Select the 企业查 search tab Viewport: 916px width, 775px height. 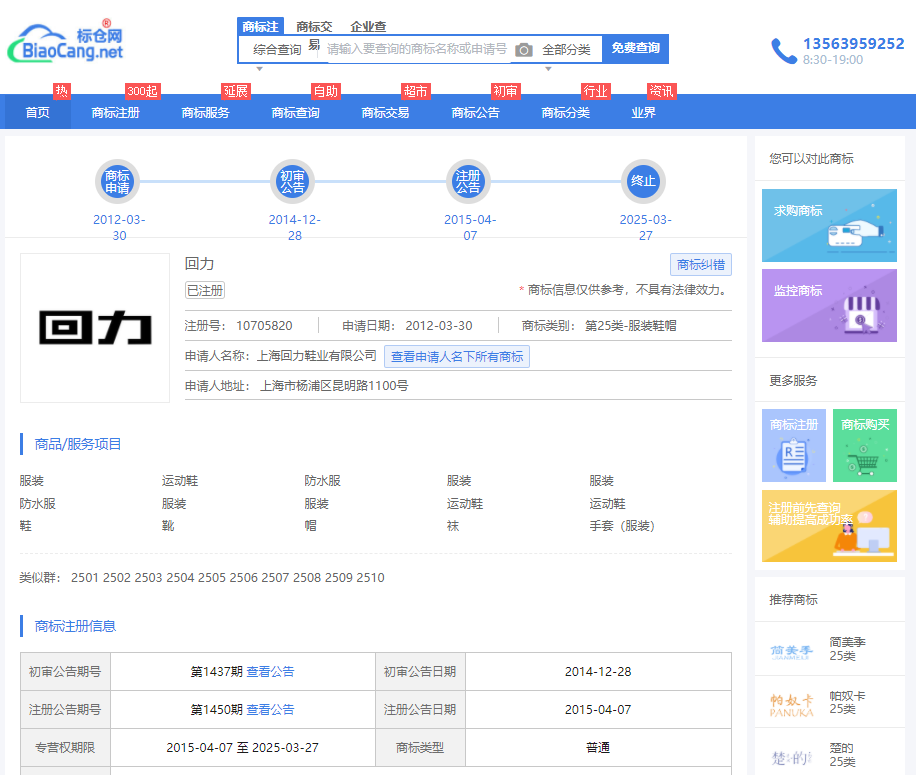(x=368, y=26)
